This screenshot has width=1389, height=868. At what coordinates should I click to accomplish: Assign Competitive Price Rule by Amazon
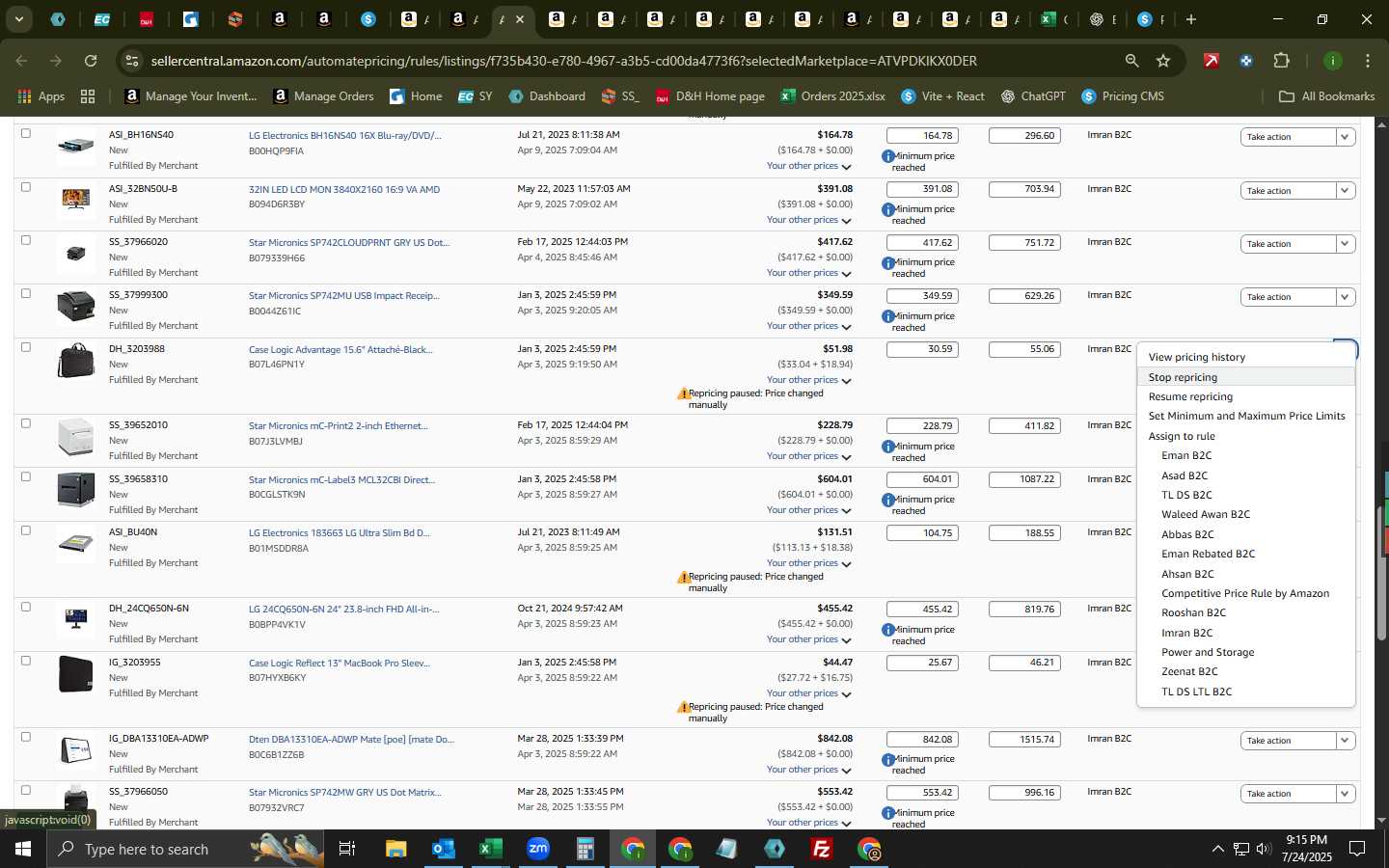pos(1245,593)
